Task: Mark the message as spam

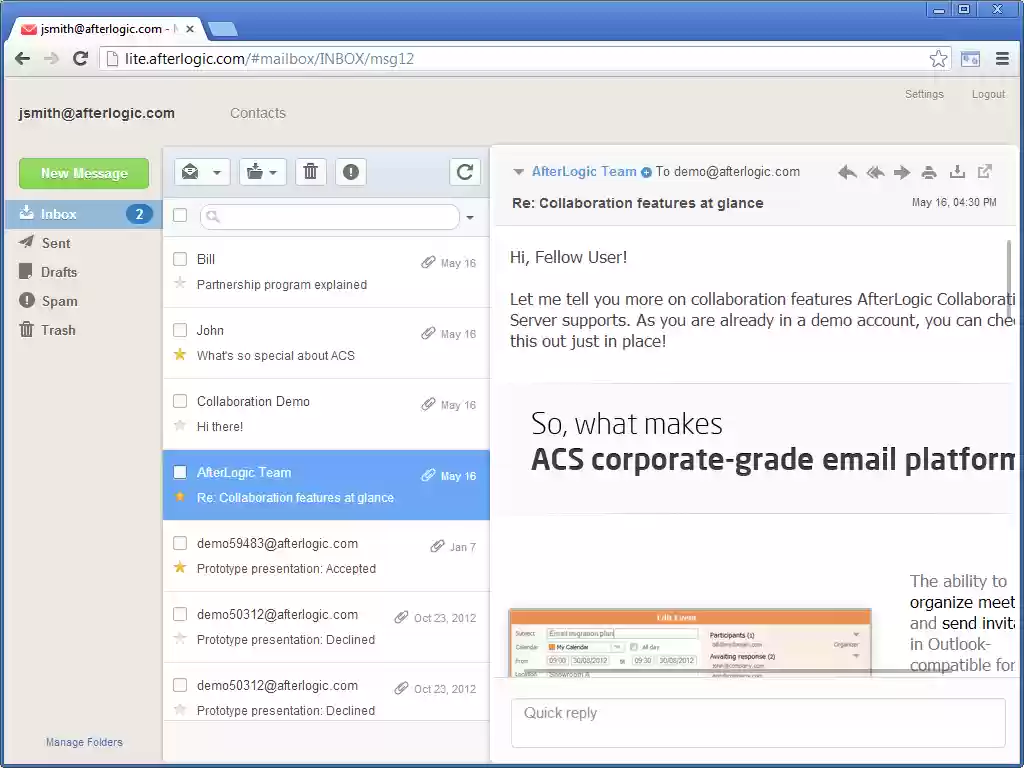Action: pos(350,171)
